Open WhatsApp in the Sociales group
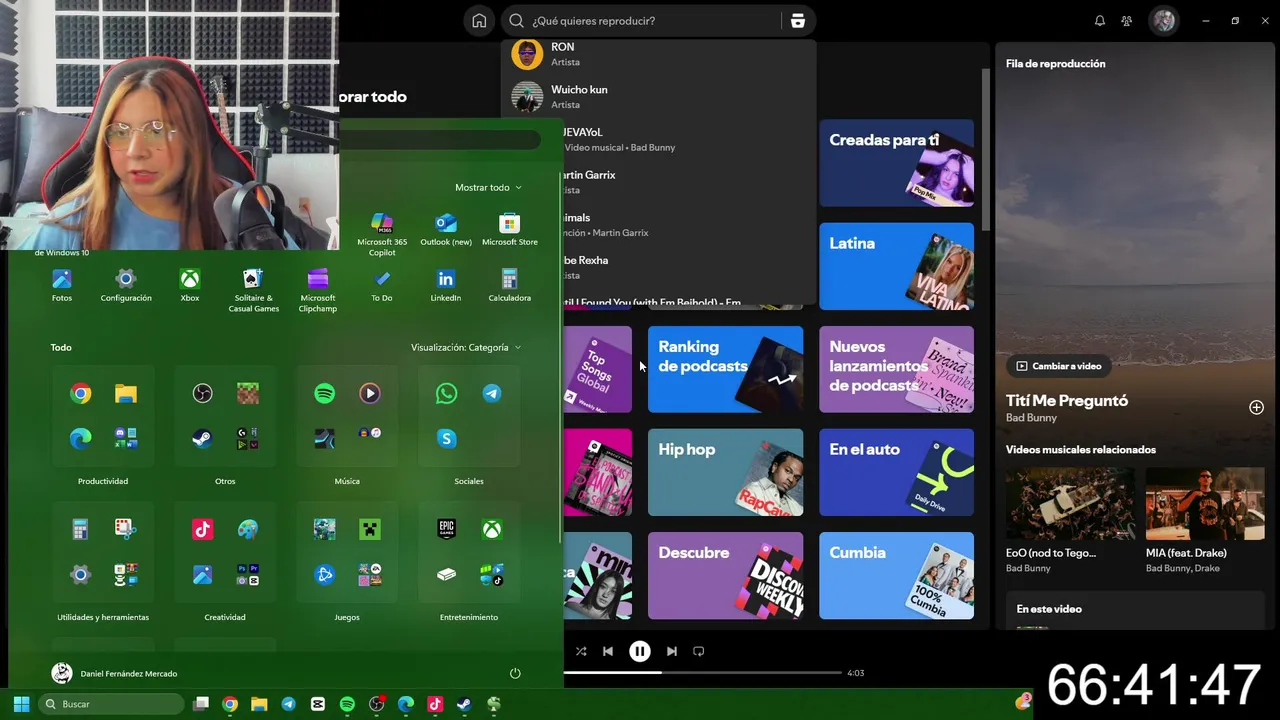Viewport: 1280px width, 720px height. pos(447,394)
